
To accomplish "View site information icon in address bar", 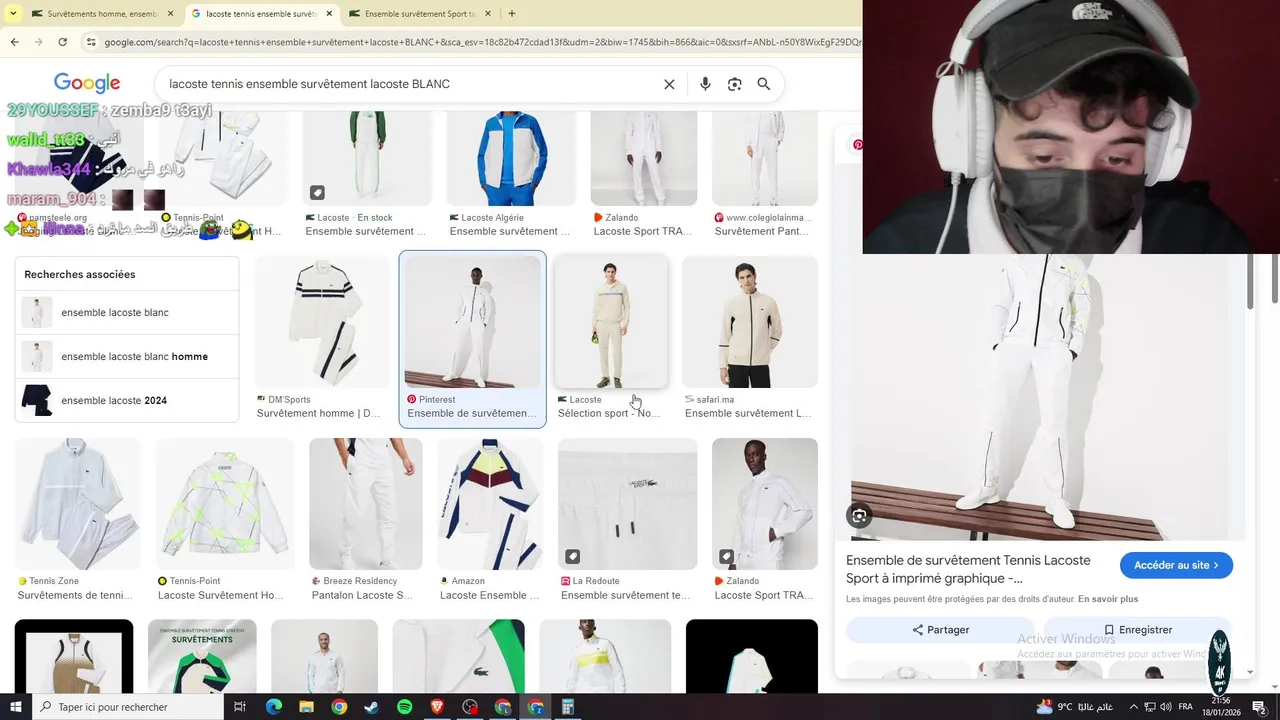I will click(x=91, y=42).
